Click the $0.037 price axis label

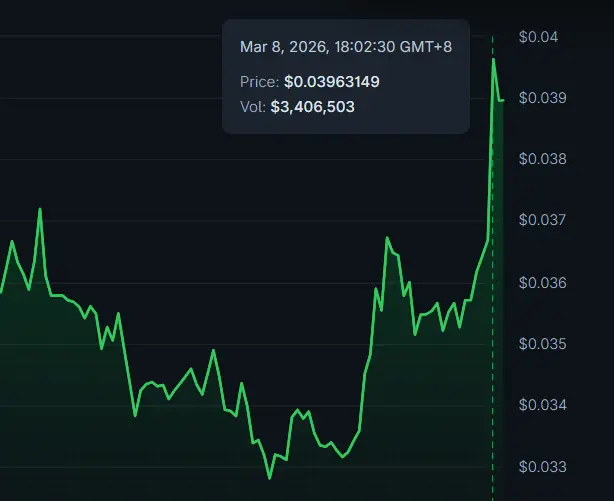point(542,220)
